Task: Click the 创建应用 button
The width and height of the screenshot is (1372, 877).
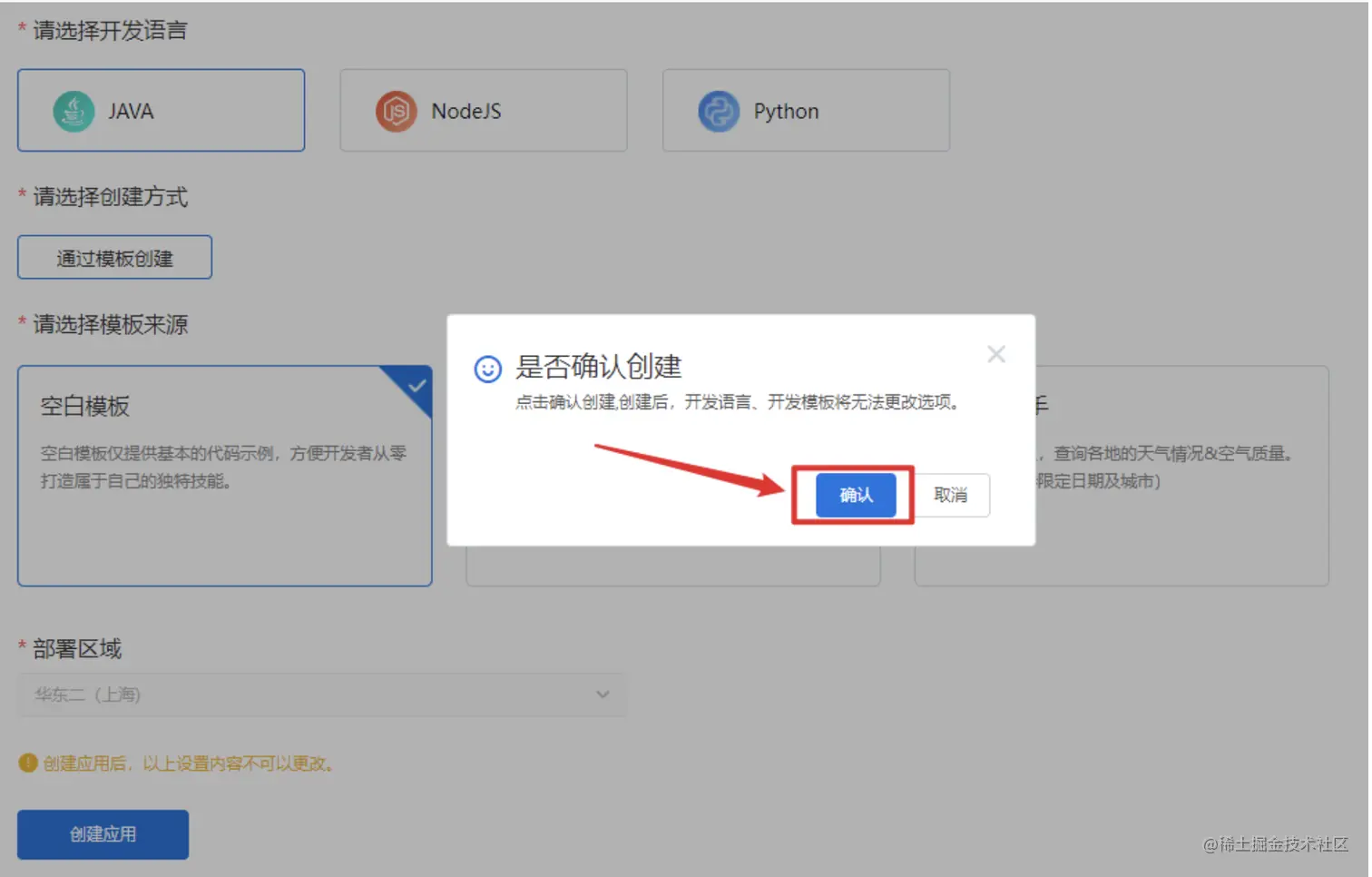Action: [x=102, y=833]
